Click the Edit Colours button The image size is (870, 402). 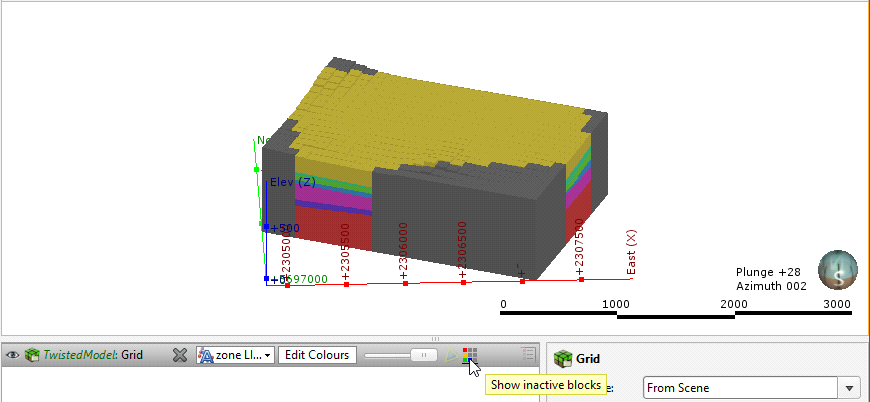coord(316,355)
